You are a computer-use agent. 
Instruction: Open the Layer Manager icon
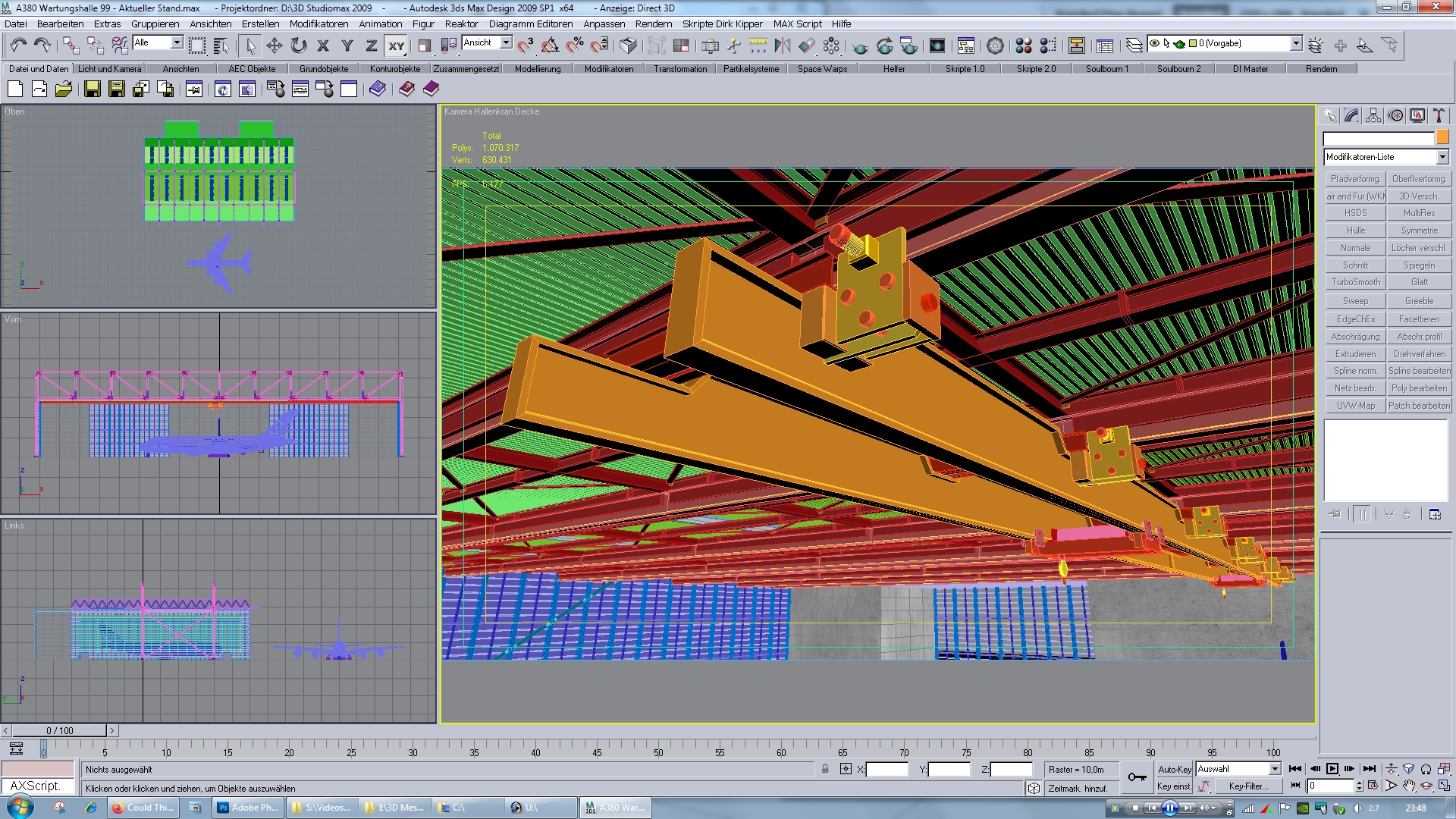(x=1134, y=46)
